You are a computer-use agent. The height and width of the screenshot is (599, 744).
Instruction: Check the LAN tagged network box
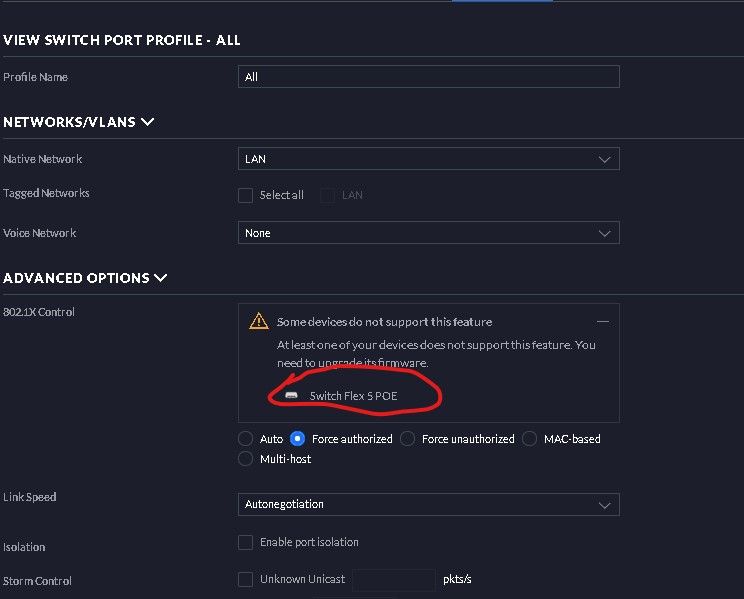327,195
